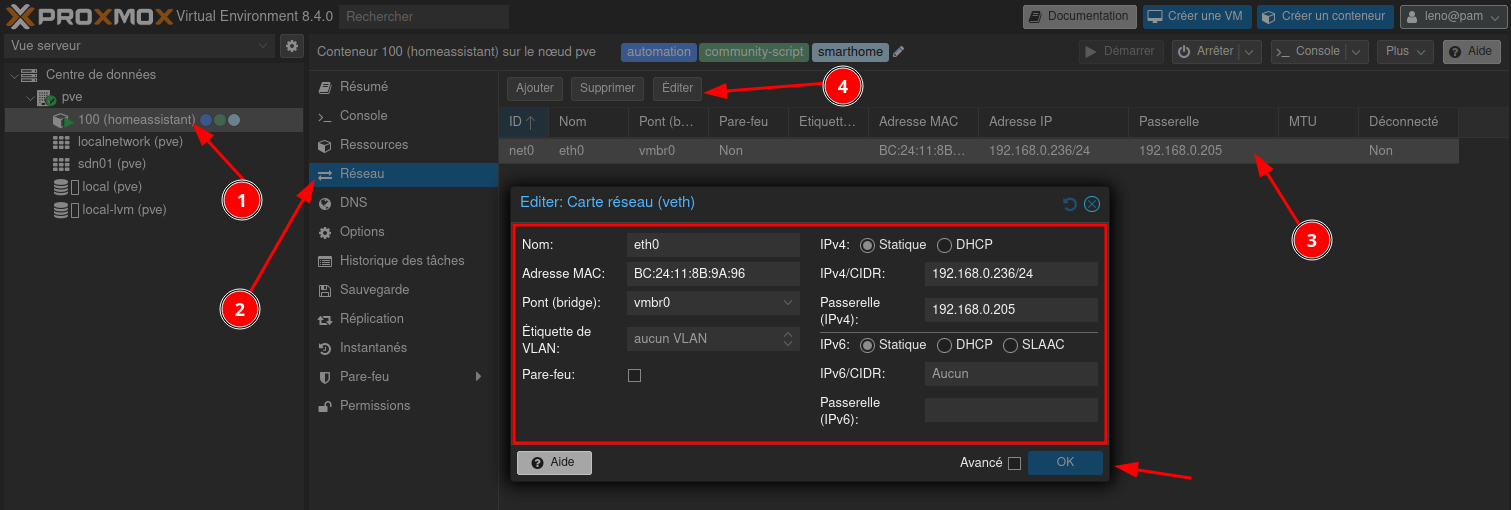Open the sdn01 (pve) node
The image size is (1511, 510).
click(x=111, y=164)
